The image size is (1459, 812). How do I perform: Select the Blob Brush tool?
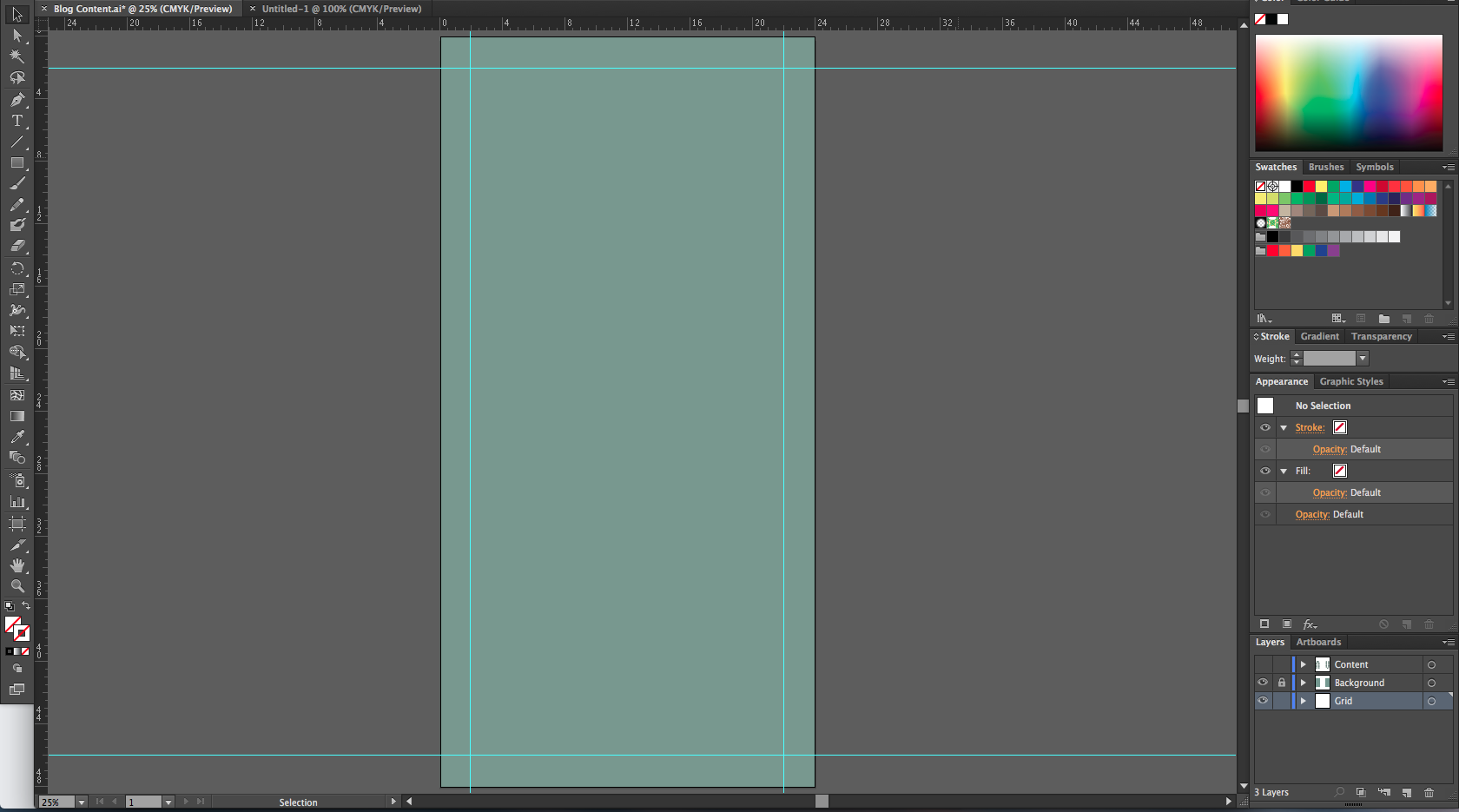17,225
